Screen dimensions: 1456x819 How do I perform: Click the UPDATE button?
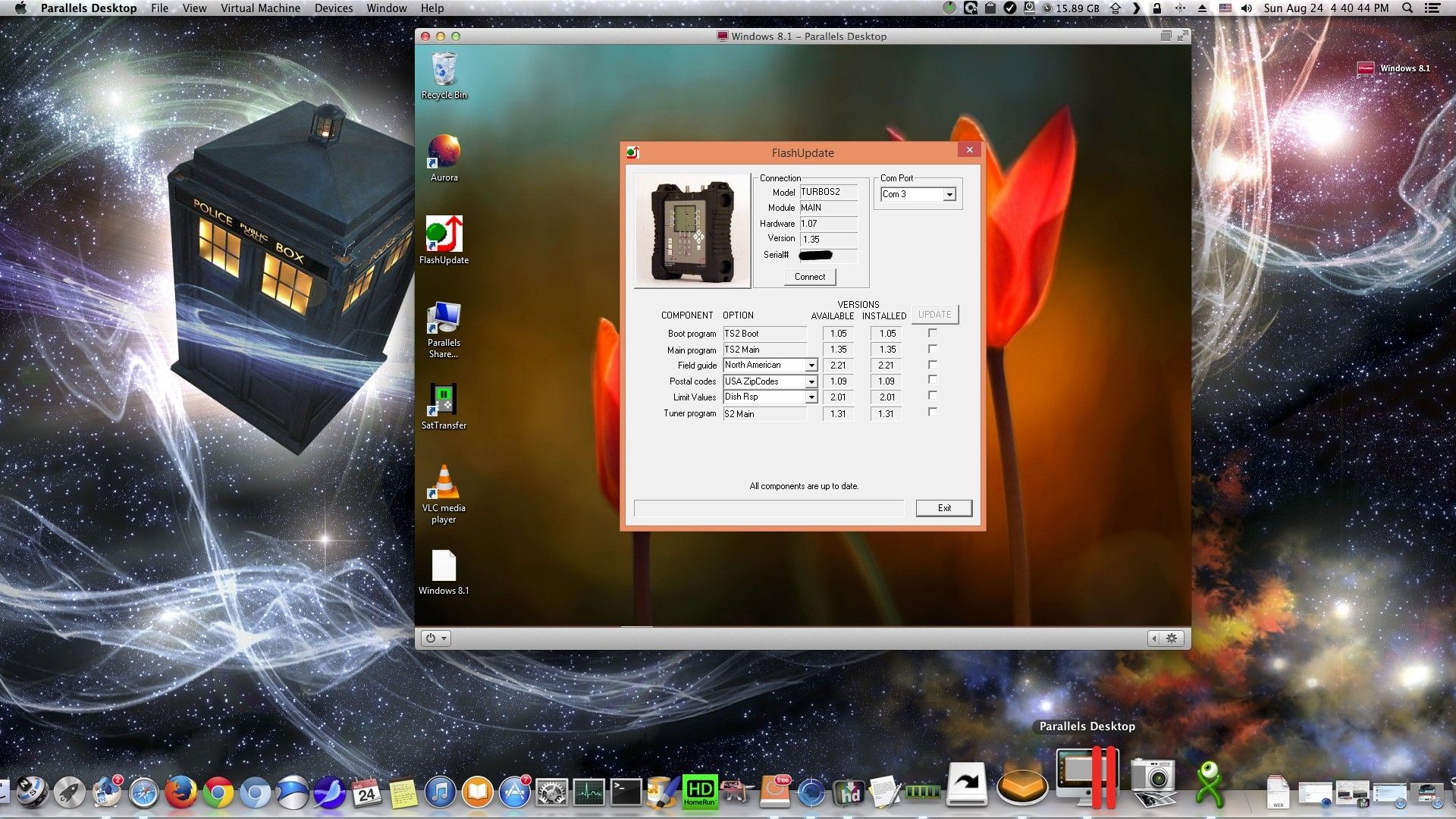934,315
